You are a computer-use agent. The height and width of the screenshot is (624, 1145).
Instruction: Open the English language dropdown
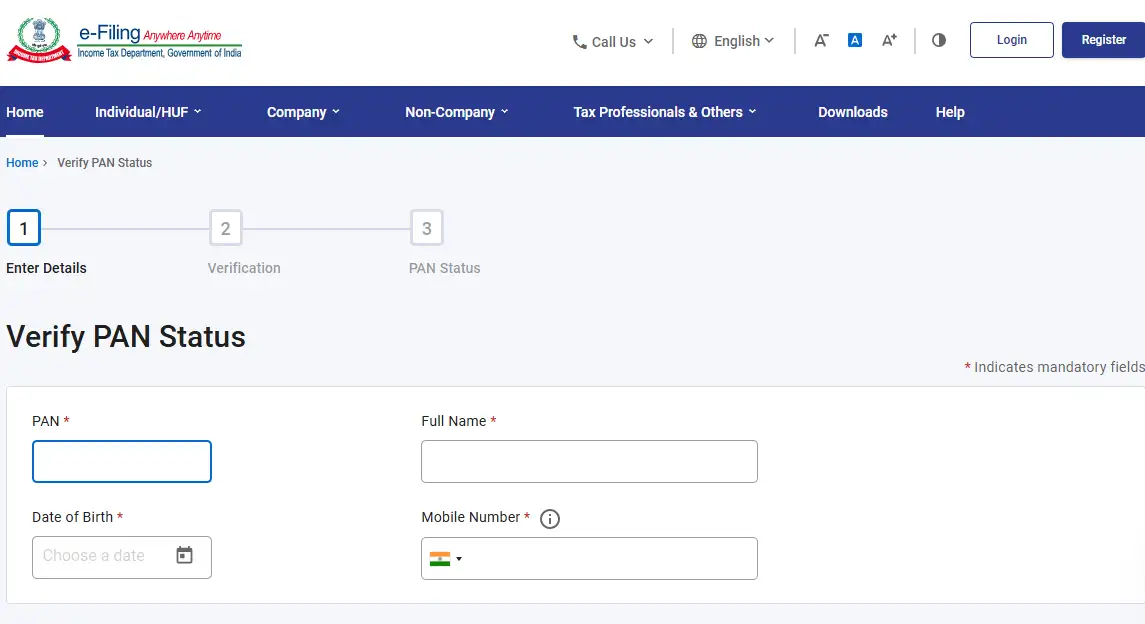pos(735,41)
